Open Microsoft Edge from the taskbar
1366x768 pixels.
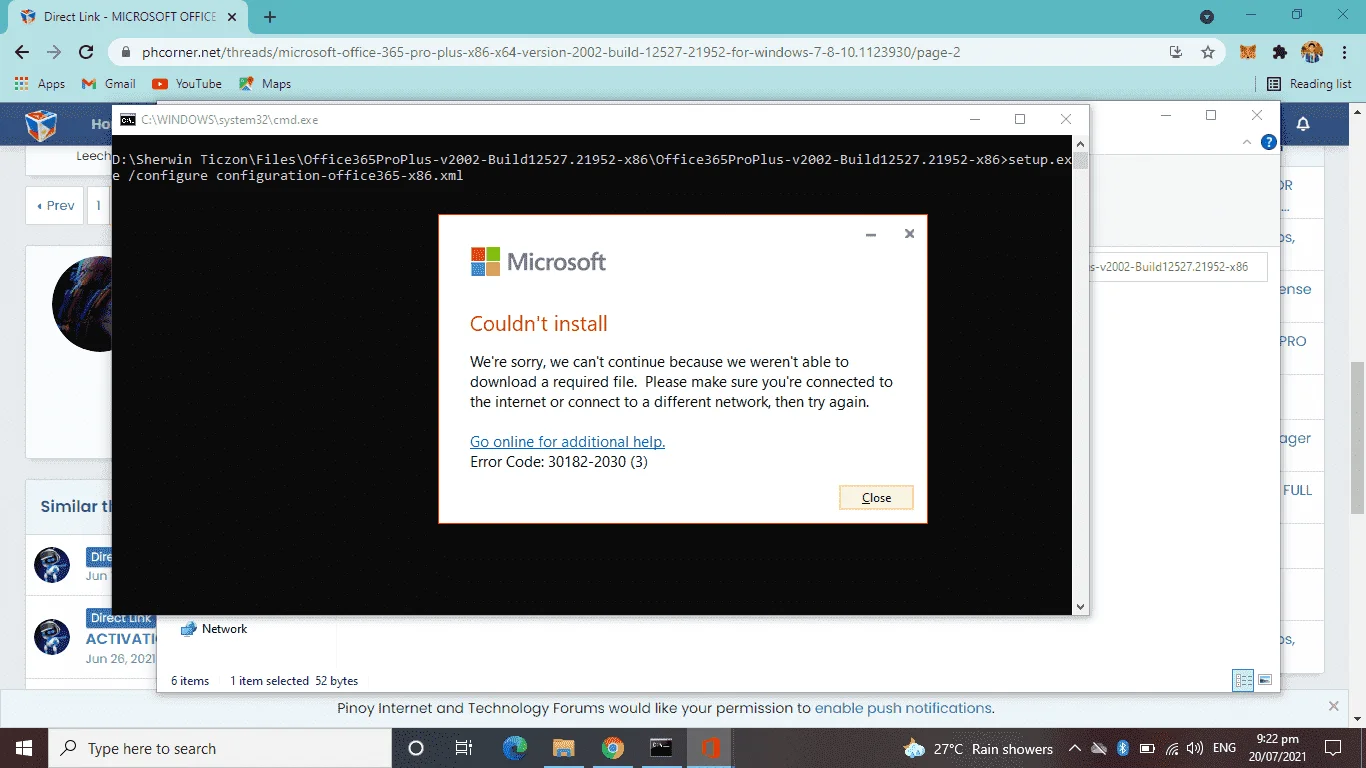[x=514, y=748]
